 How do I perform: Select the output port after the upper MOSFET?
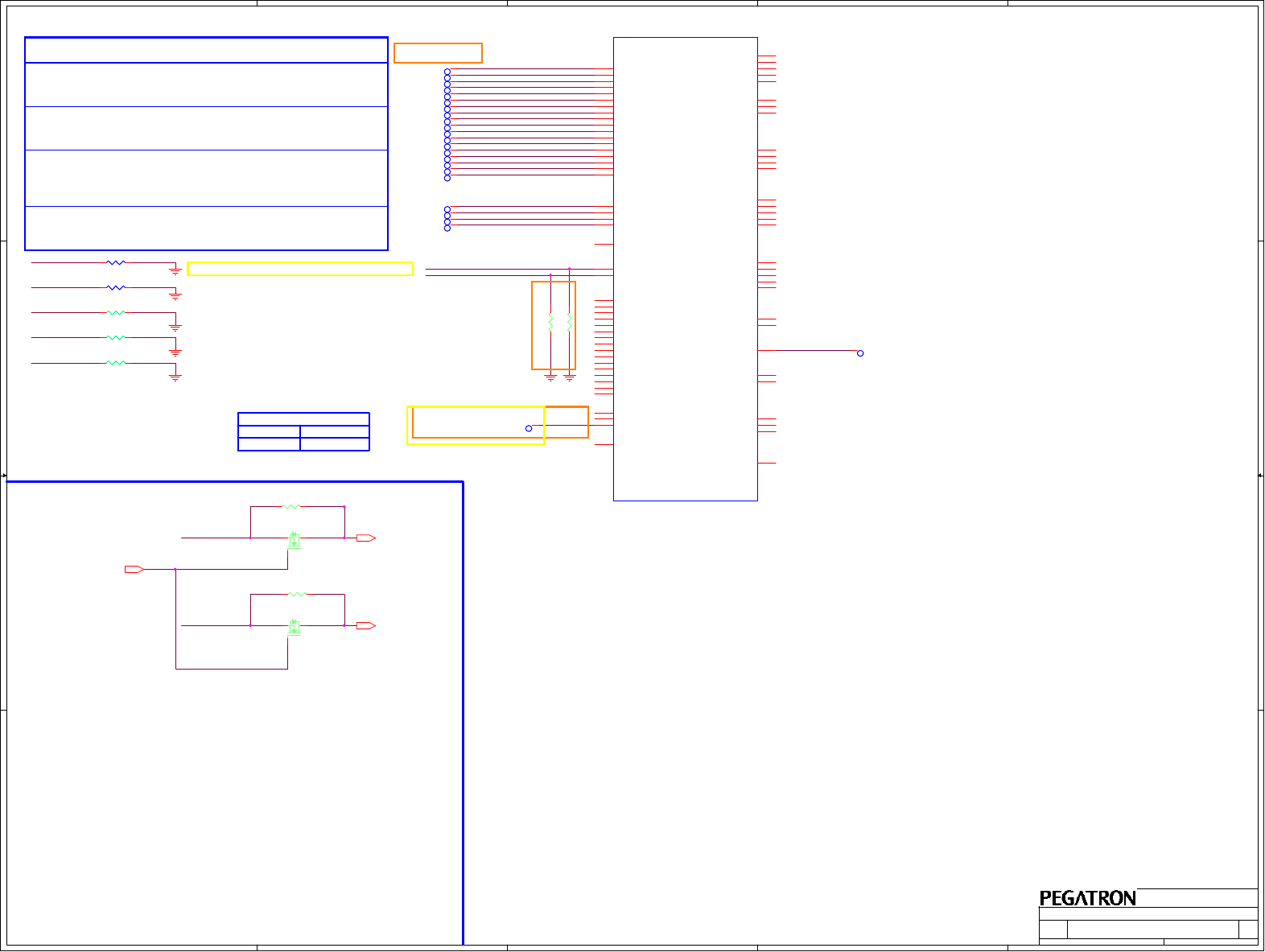tap(366, 538)
